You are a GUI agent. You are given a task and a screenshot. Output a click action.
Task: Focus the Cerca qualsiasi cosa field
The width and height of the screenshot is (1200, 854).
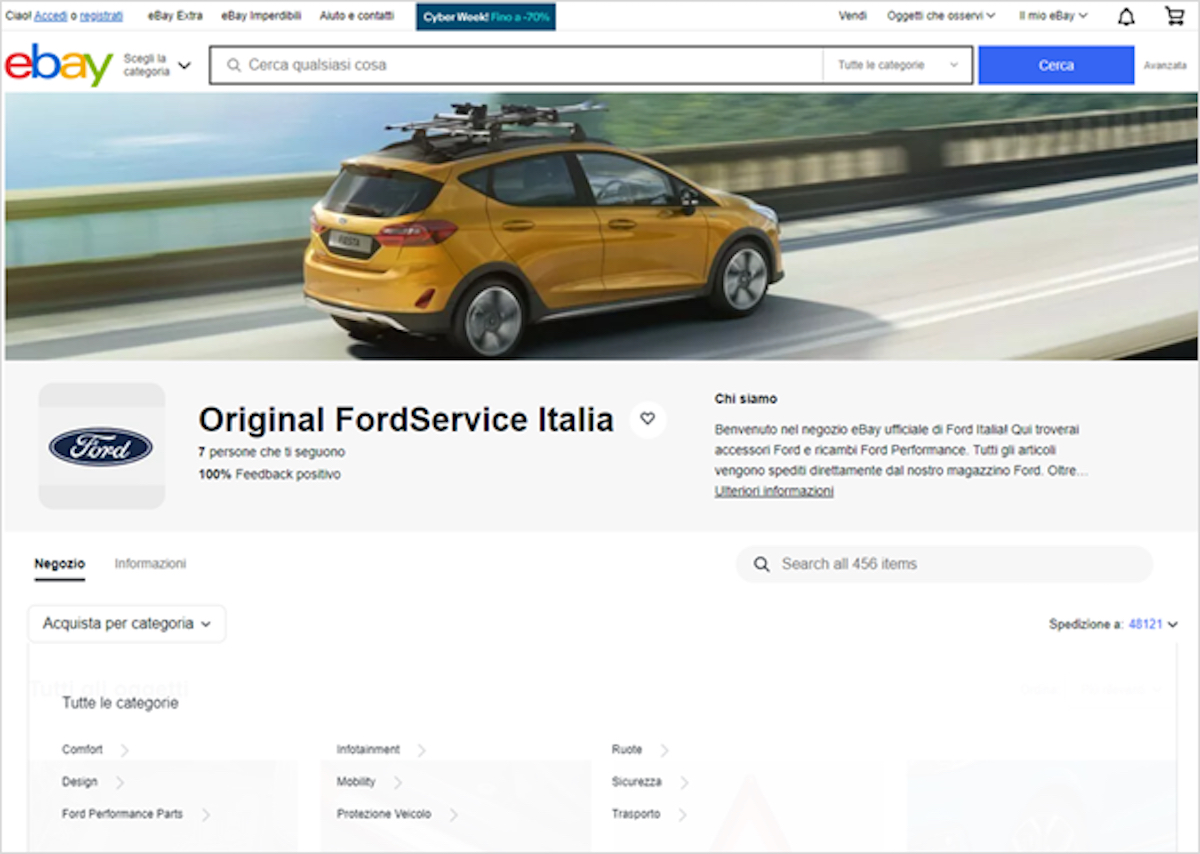pos(516,65)
